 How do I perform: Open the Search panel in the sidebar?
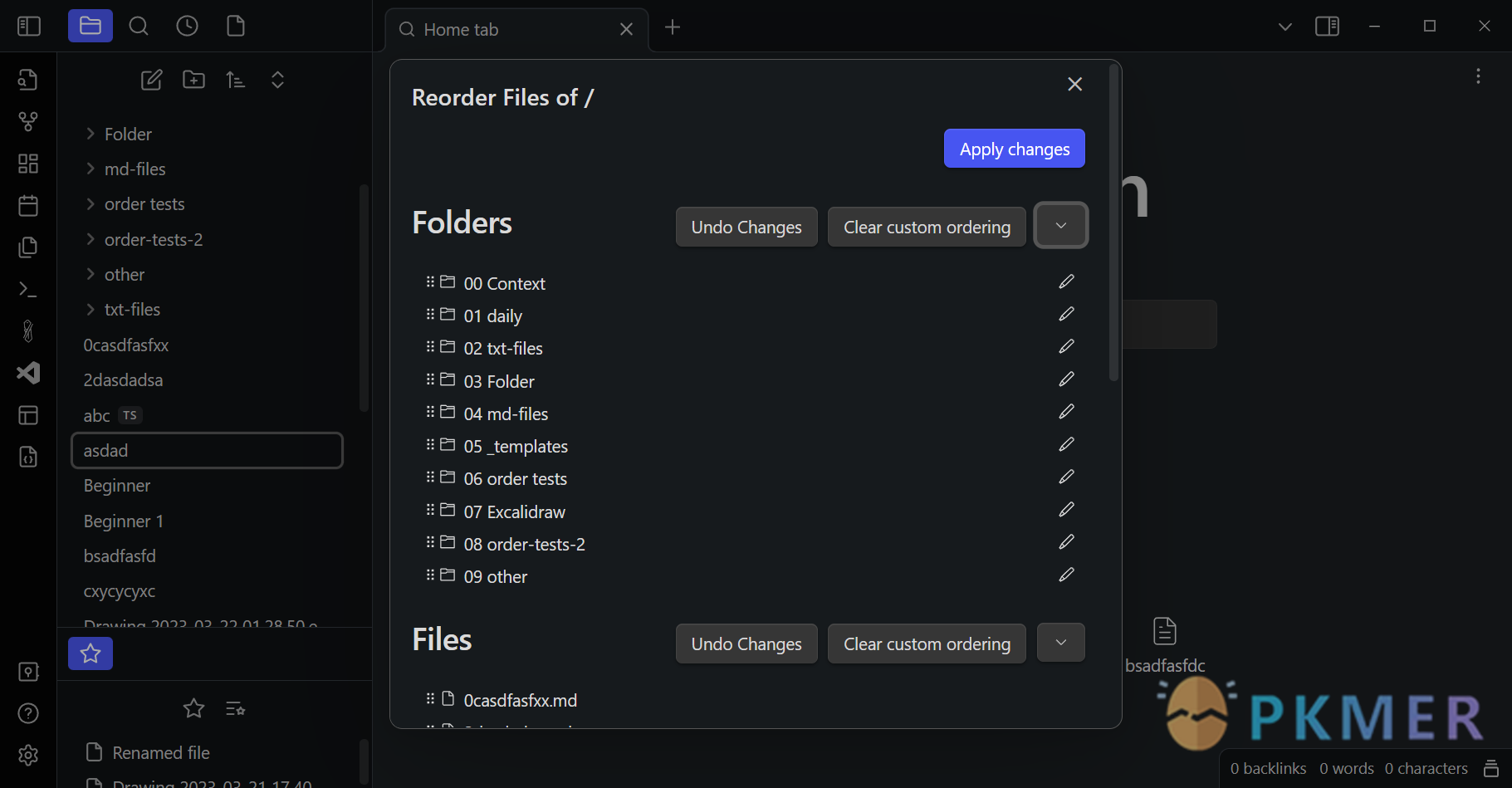click(x=138, y=26)
